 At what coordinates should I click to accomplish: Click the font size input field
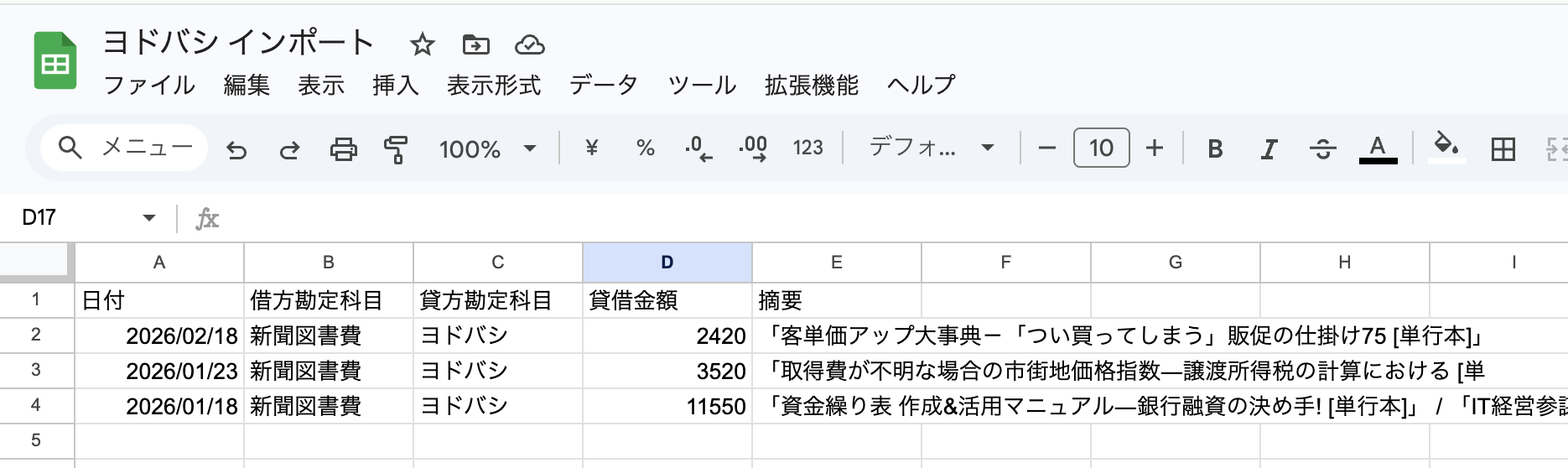pos(1101,148)
